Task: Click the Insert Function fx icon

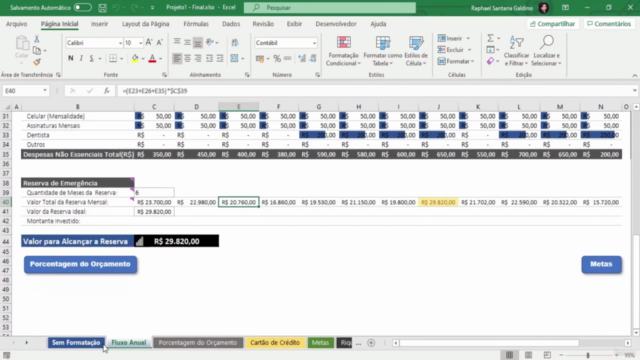Action: [x=107, y=91]
